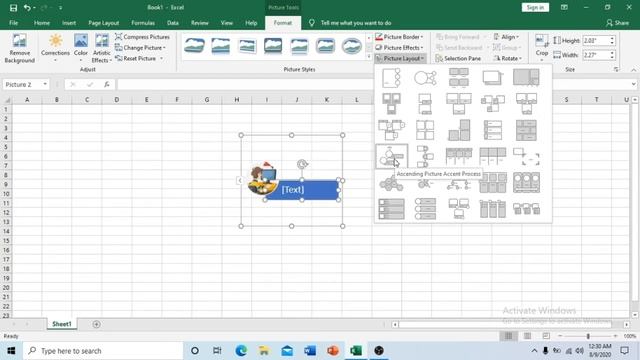Click the Save icon in the quick access toolbar
Image resolution: width=640 pixels, height=360 pixels.
13,7
